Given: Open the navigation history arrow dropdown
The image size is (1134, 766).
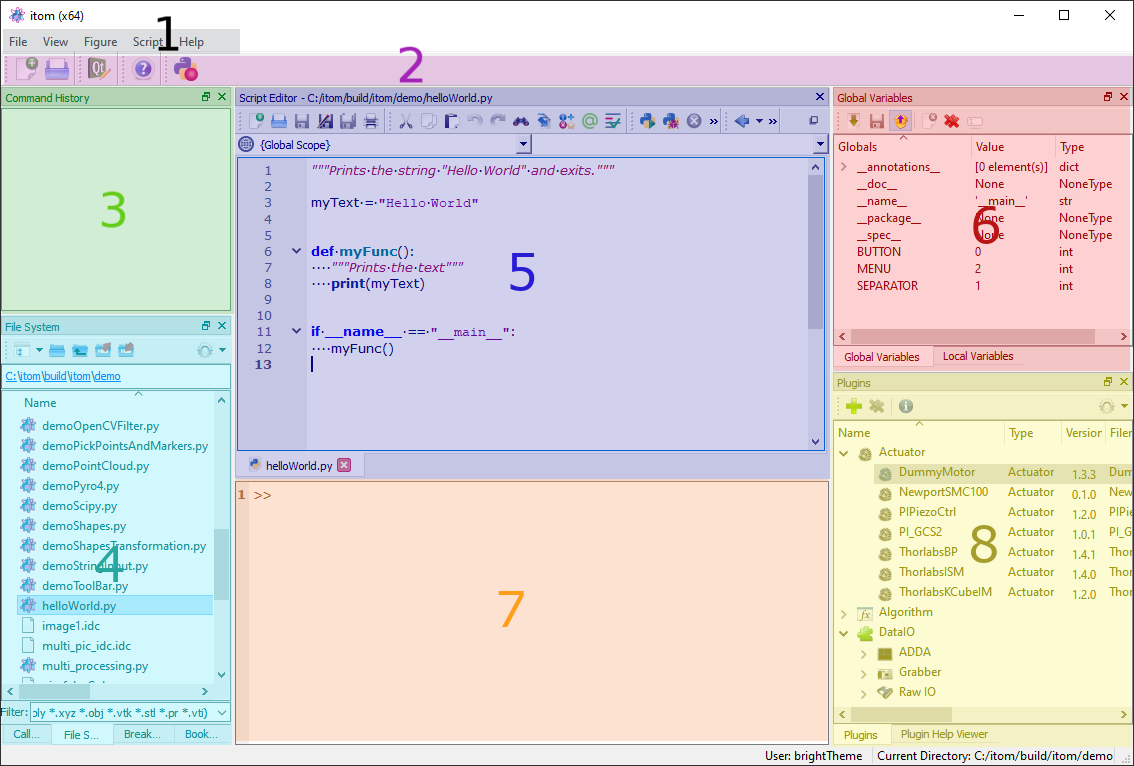Looking at the screenshot, I should 759,121.
